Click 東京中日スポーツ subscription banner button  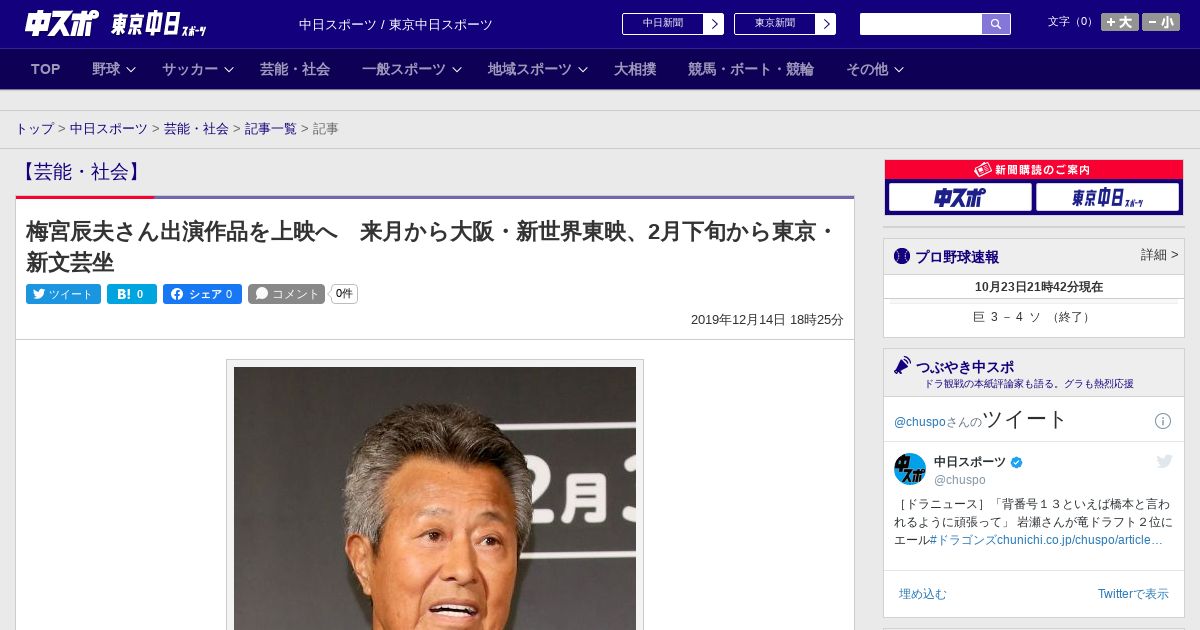(1107, 198)
